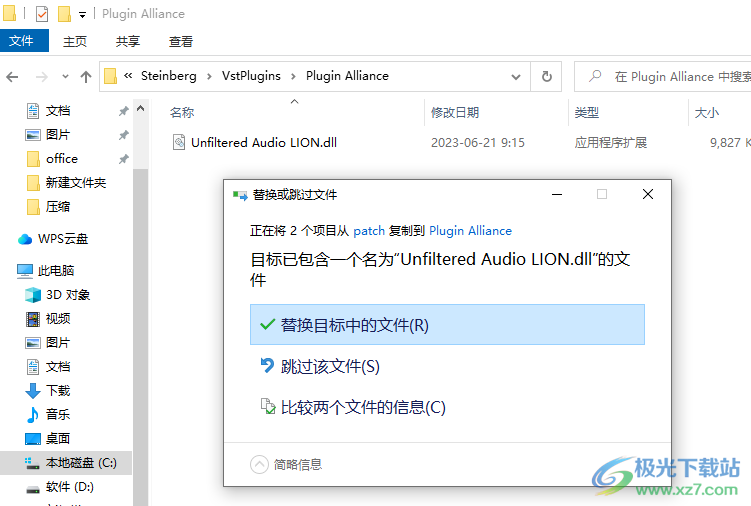751x506 pixels.
Task: Click the patch source link in dialog
Action: click(x=369, y=231)
